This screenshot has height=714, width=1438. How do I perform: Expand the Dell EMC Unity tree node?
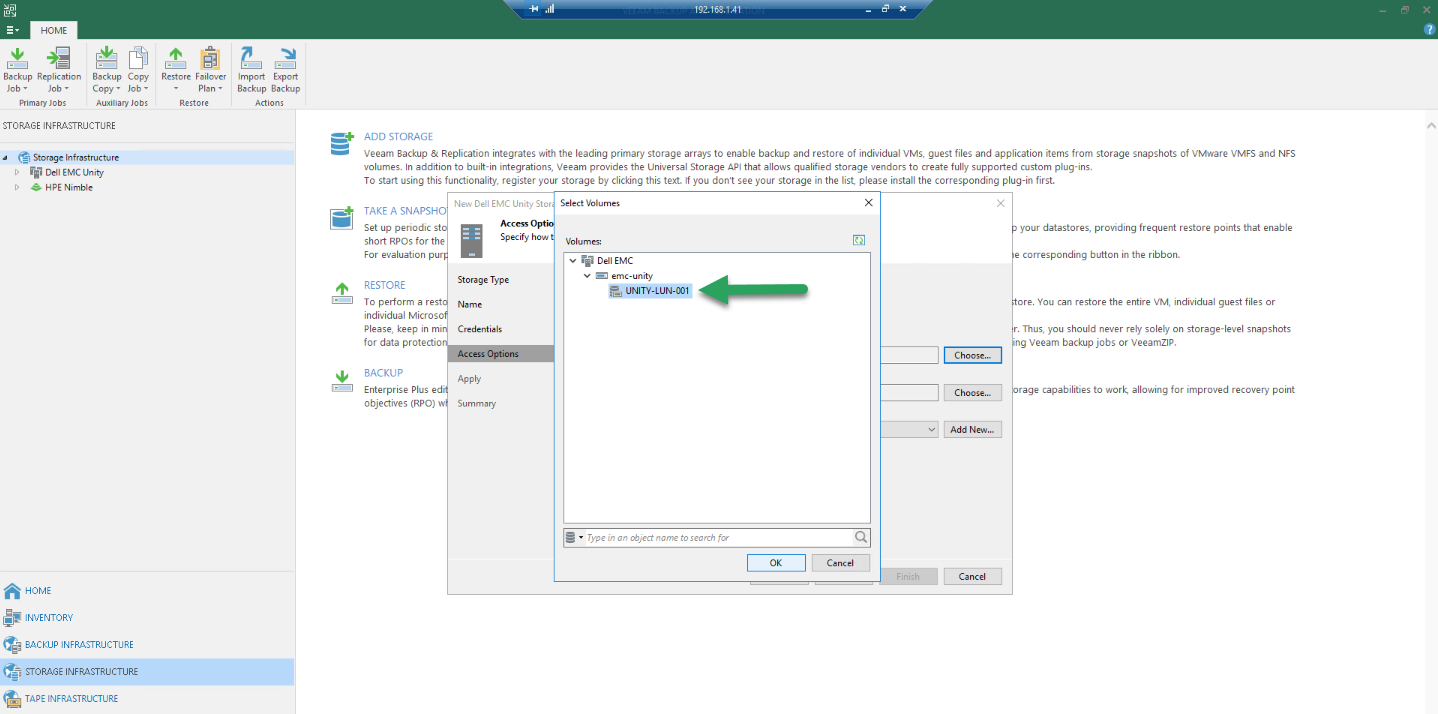coord(16,172)
